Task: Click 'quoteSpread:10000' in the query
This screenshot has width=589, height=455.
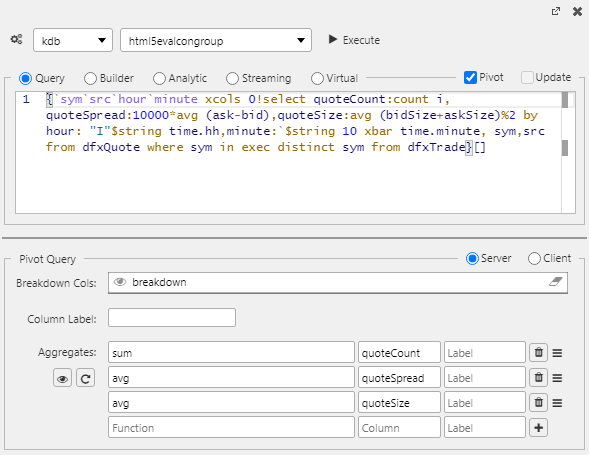Action: [x=107, y=115]
